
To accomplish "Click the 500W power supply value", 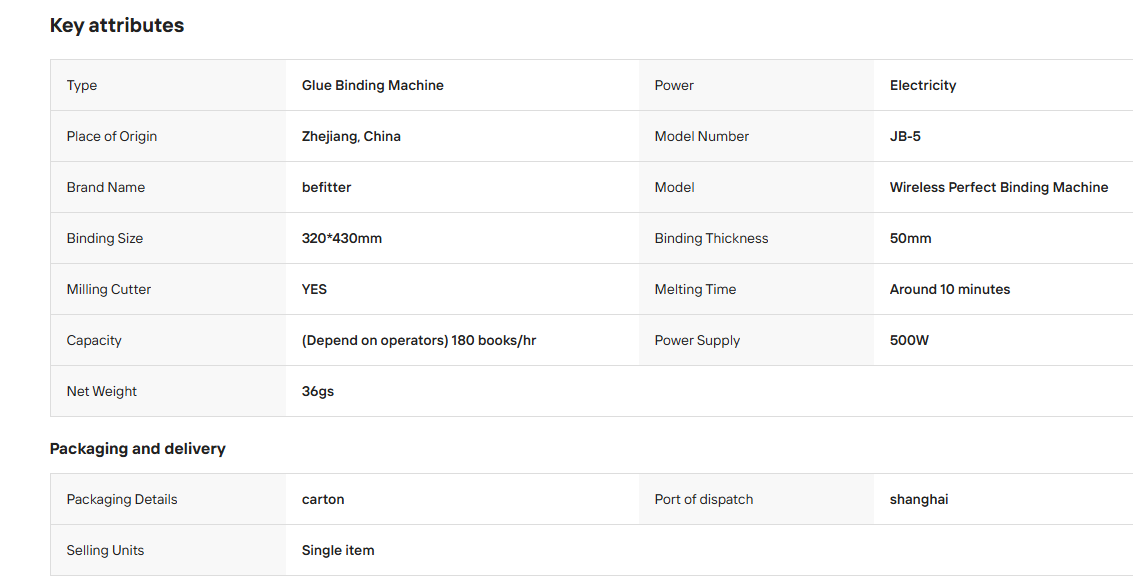I will (909, 340).
